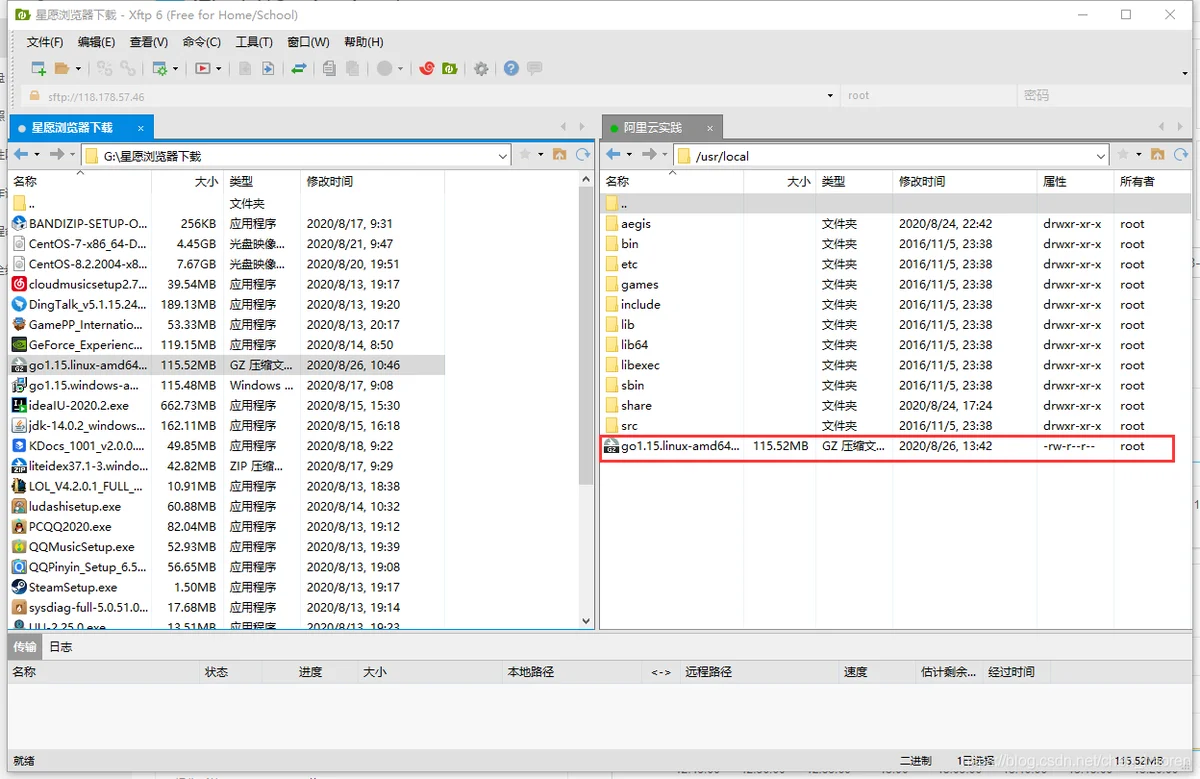Click the copy documents toolbar icon

tap(328, 68)
